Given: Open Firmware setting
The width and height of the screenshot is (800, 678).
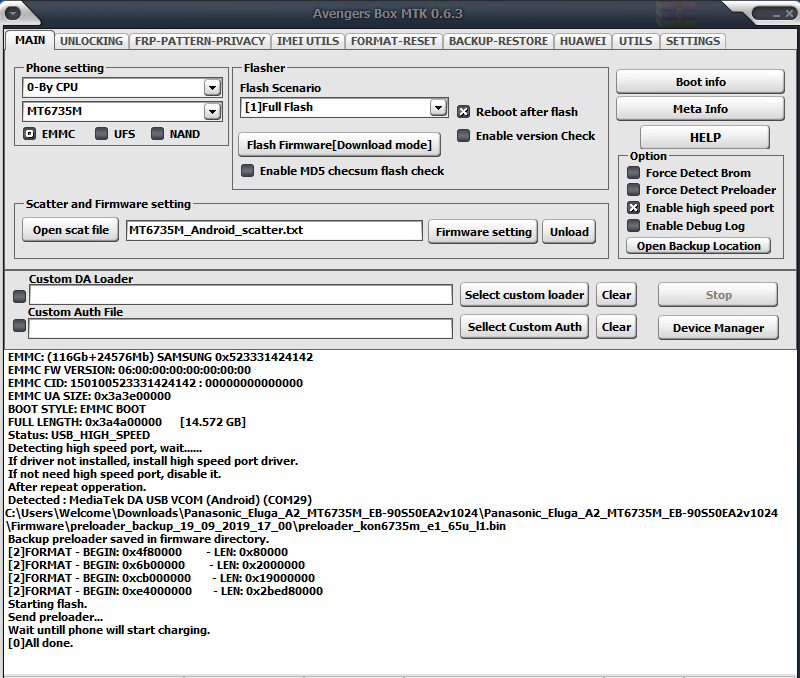Looking at the screenshot, I should coord(483,232).
